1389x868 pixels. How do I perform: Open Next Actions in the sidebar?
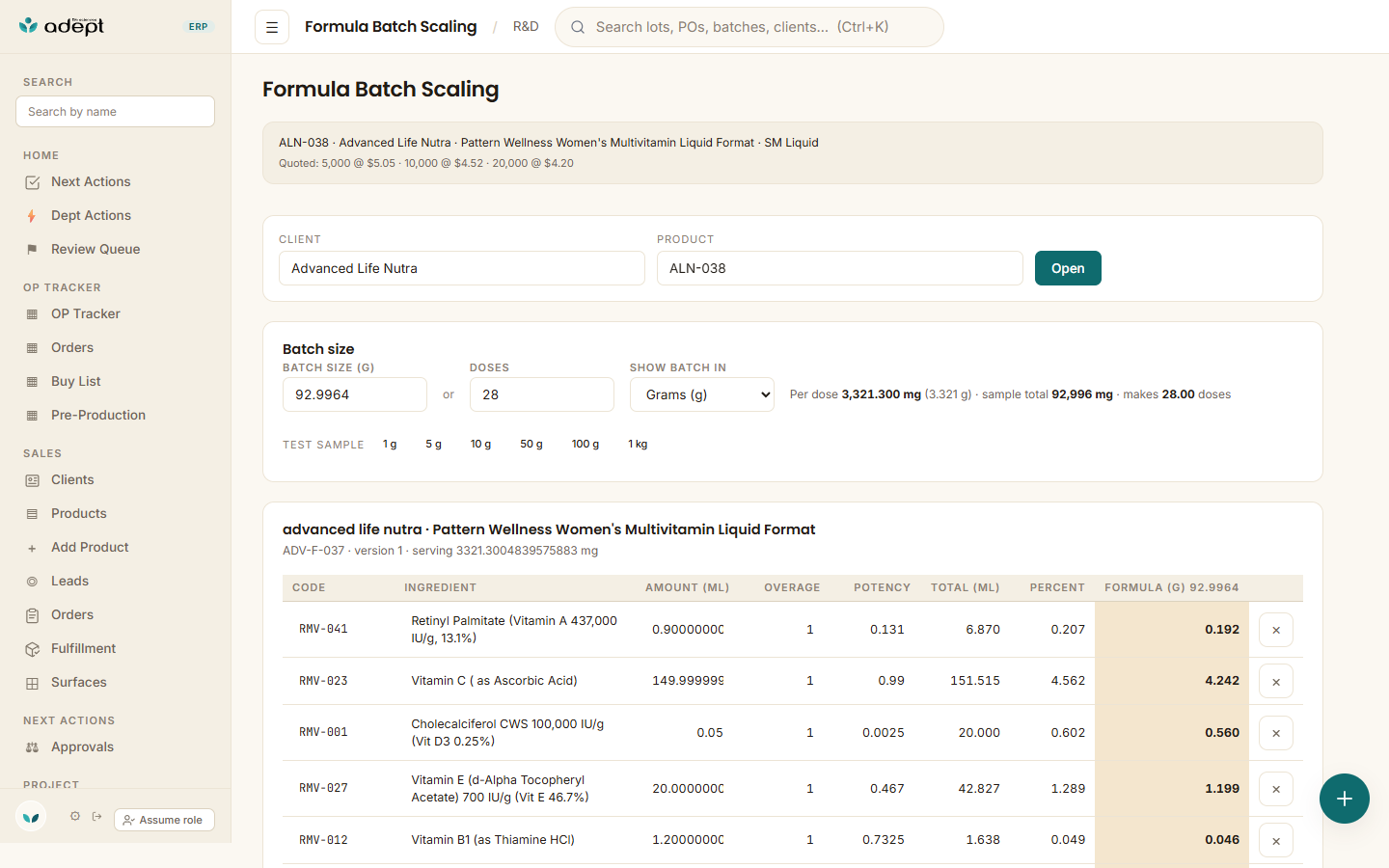click(116, 181)
